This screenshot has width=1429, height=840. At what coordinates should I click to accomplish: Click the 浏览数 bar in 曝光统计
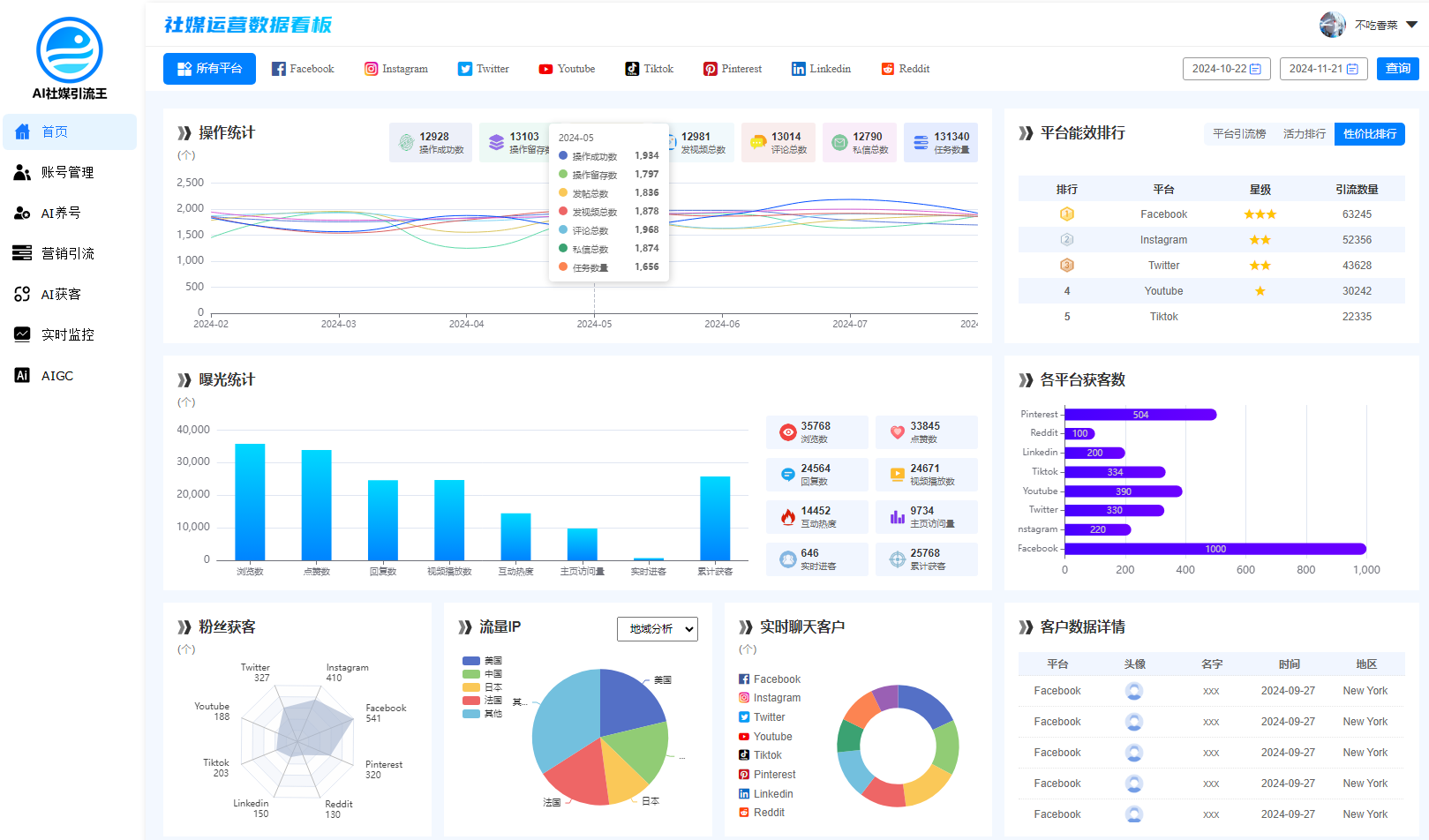[250, 502]
